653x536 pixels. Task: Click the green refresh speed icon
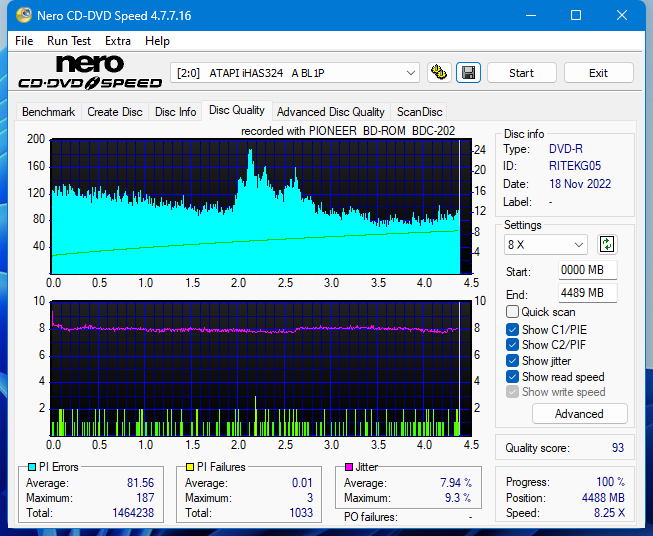(x=607, y=244)
